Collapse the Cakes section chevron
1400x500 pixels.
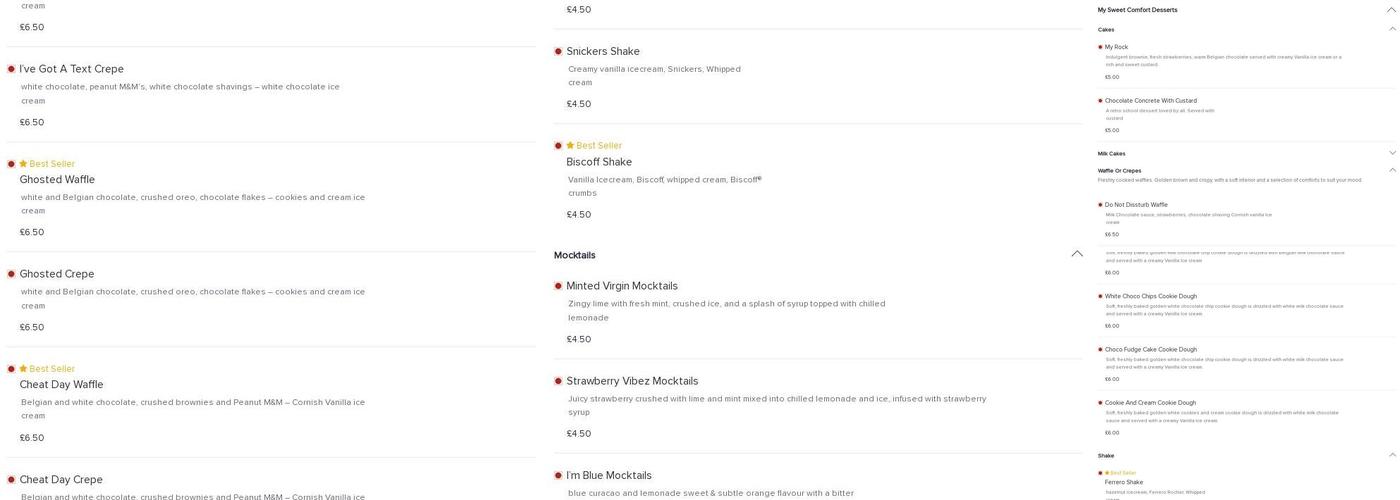(x=1392, y=29)
